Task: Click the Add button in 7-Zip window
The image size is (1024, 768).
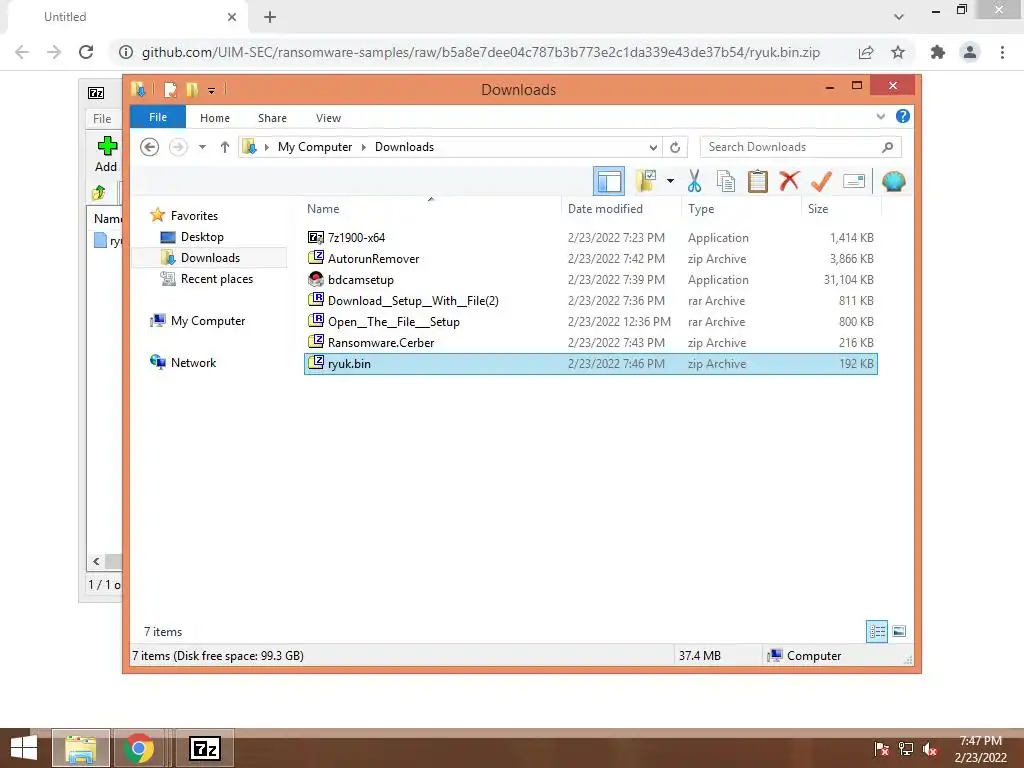Action: click(106, 154)
